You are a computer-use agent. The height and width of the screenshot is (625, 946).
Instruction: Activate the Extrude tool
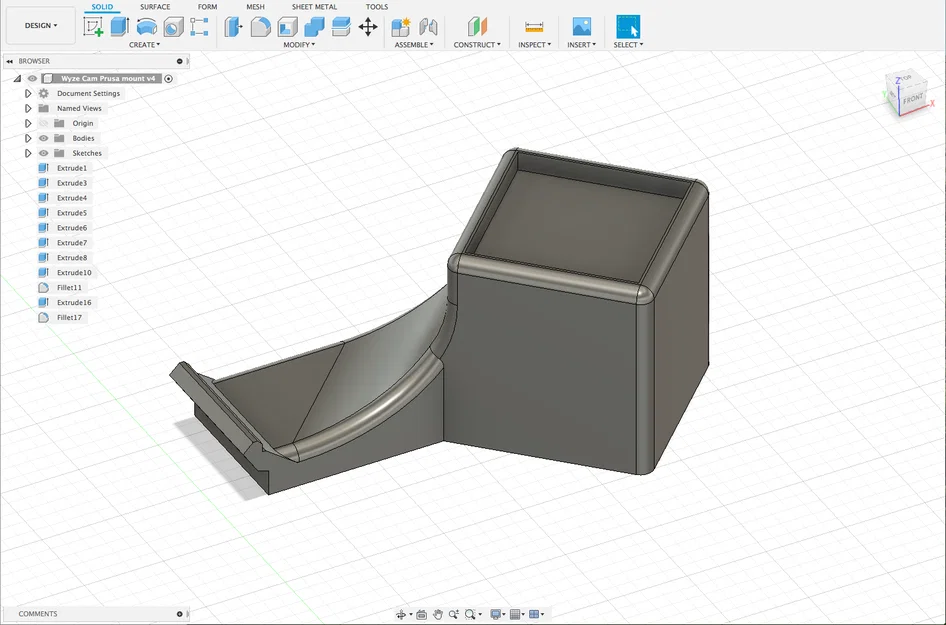click(x=119, y=26)
